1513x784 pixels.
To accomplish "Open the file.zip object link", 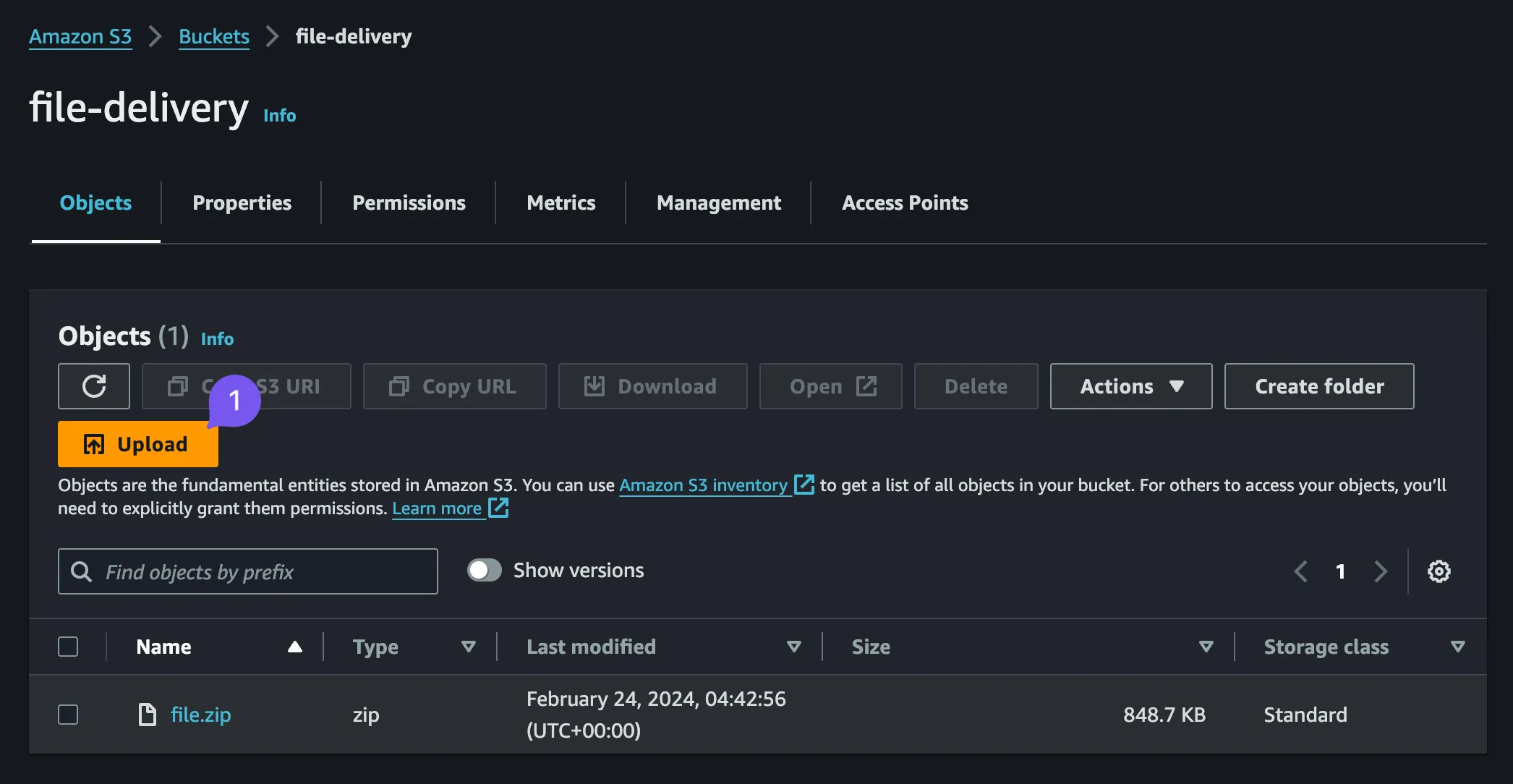I will pos(200,715).
